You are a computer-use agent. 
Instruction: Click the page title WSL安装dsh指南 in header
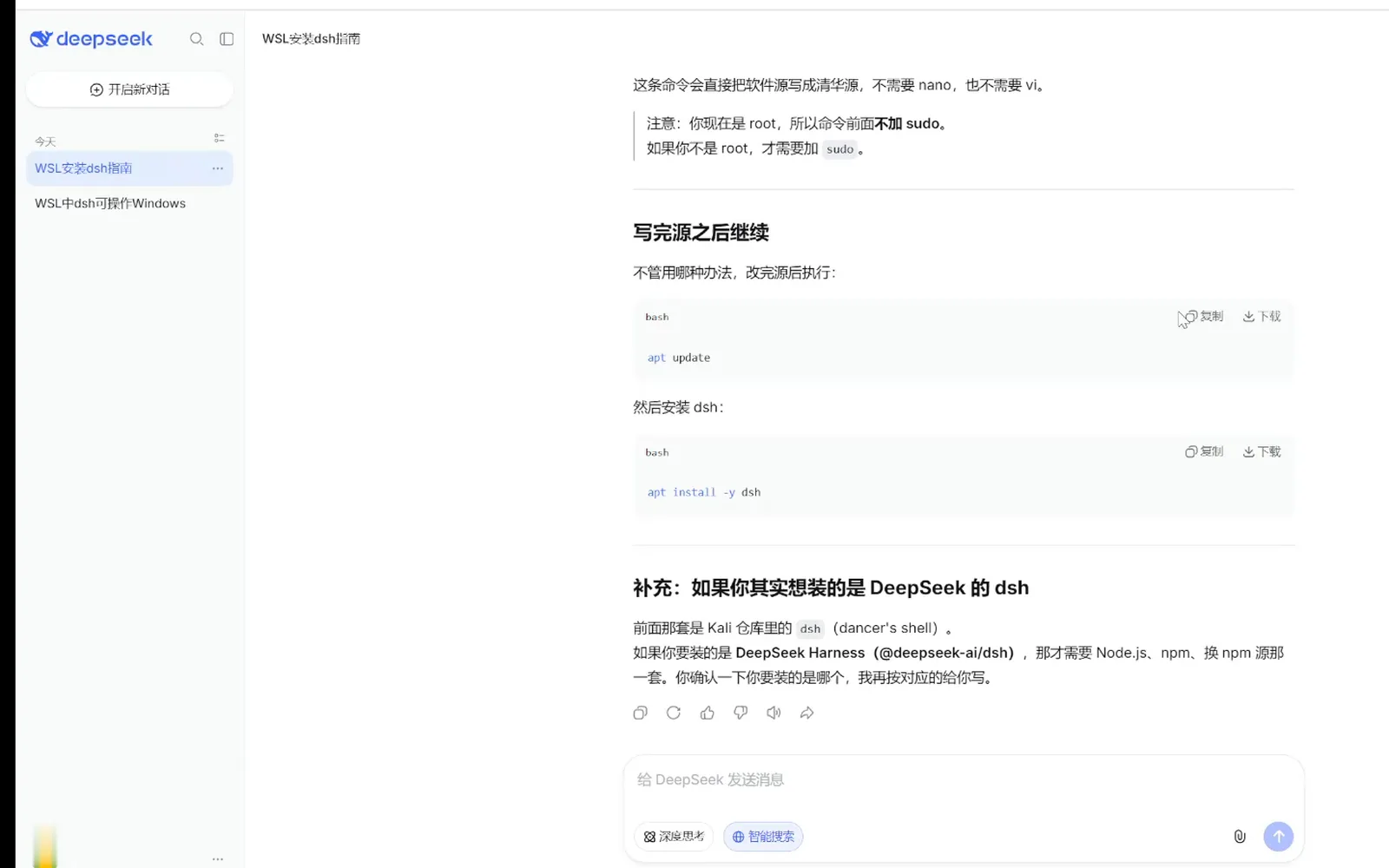(311, 39)
